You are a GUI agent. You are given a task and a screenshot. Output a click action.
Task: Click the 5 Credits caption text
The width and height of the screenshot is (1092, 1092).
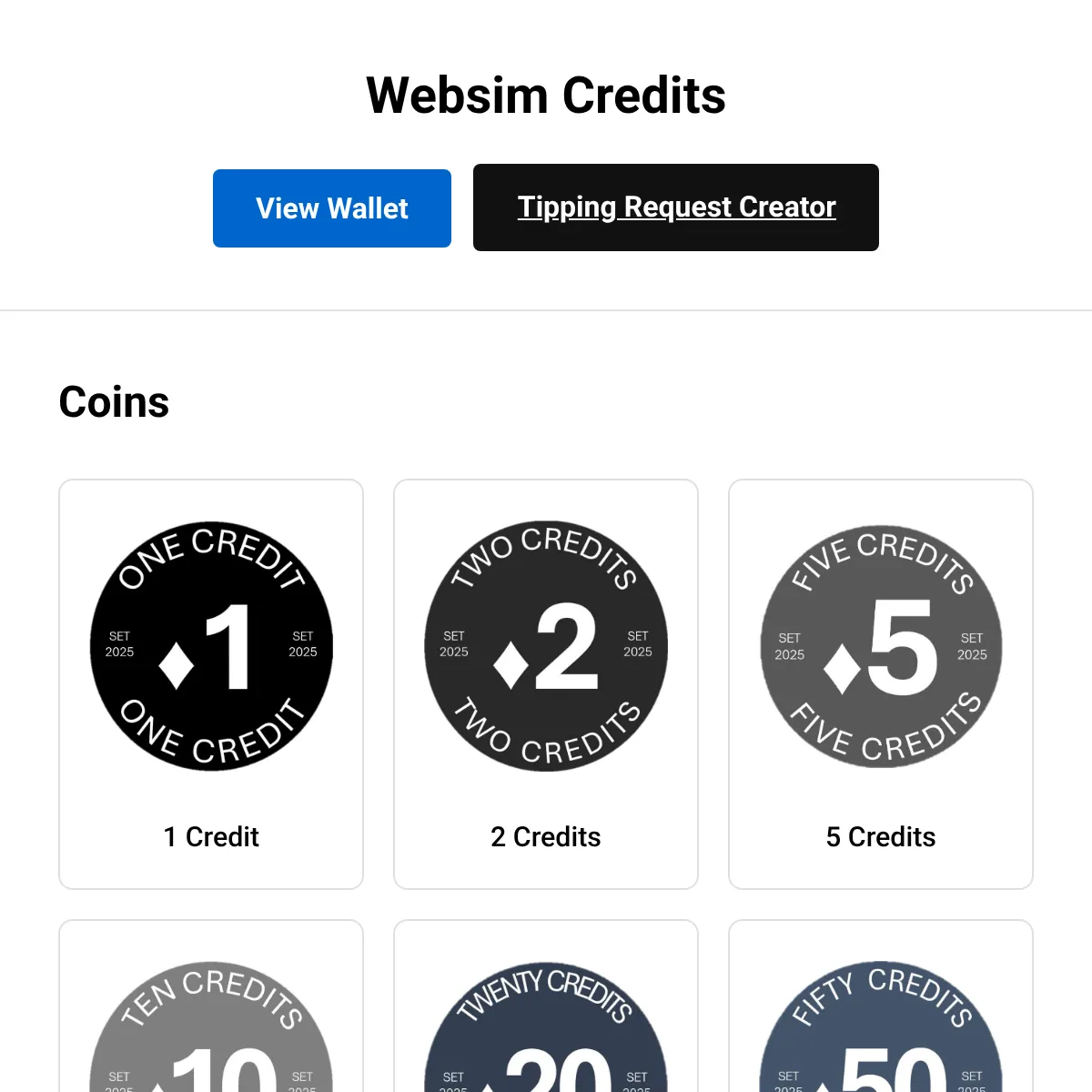tap(880, 836)
